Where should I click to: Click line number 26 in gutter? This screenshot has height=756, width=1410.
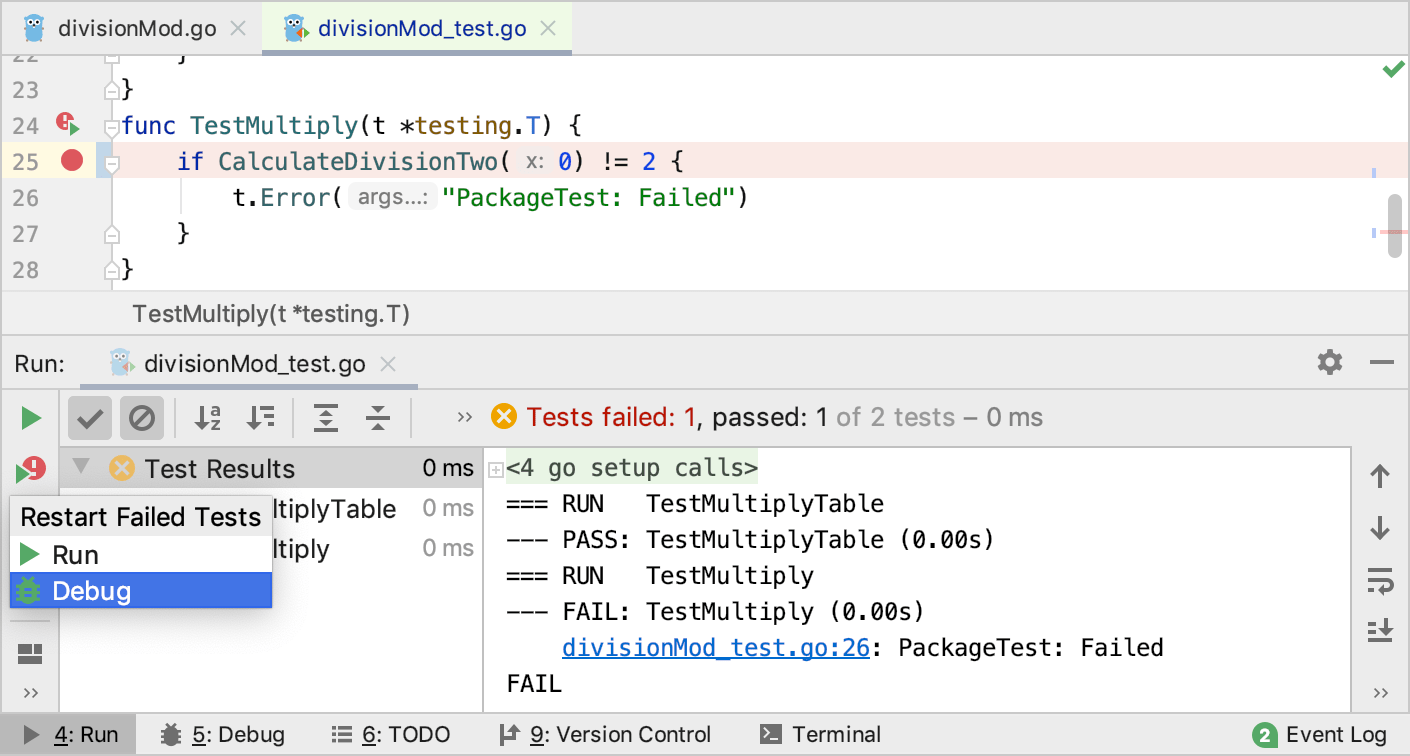[x=25, y=198]
